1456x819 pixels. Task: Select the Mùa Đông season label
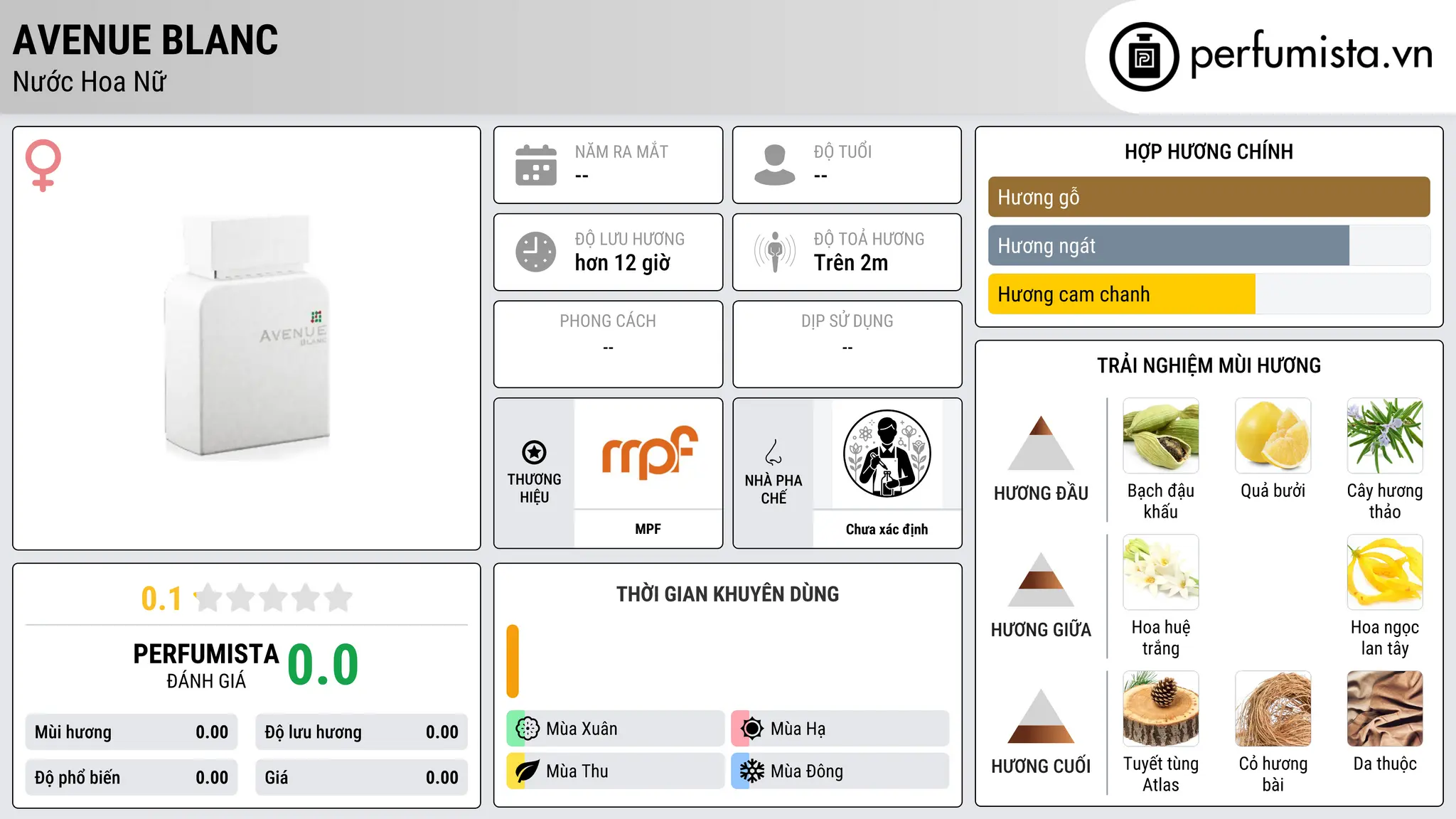click(x=807, y=771)
